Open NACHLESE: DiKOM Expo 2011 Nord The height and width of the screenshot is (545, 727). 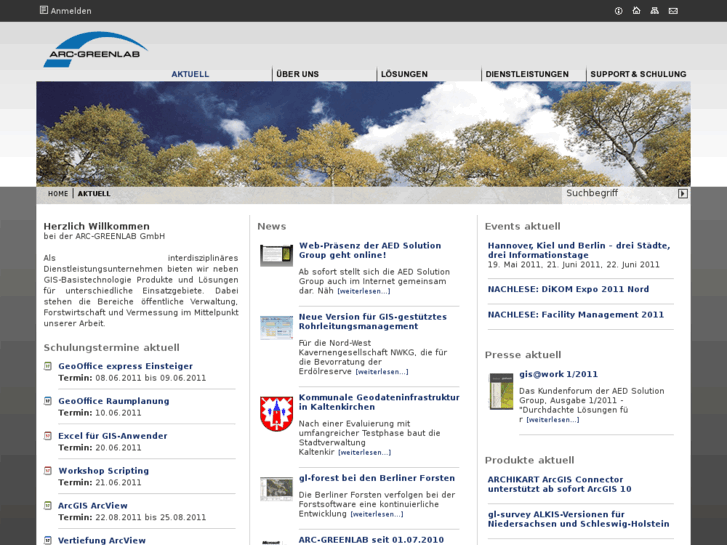[568, 289]
